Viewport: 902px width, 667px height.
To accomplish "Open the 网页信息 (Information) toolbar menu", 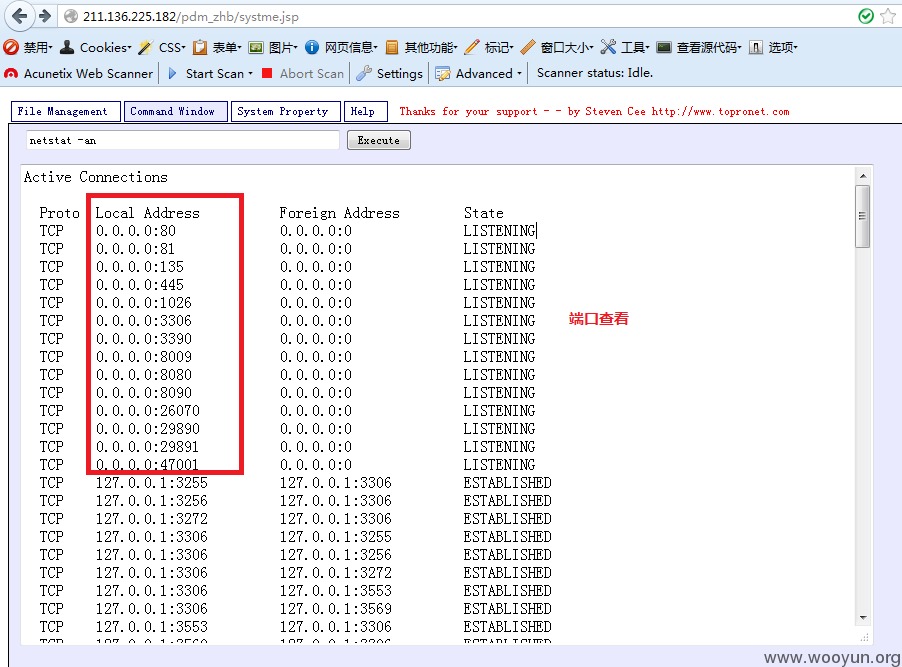I will coord(350,47).
